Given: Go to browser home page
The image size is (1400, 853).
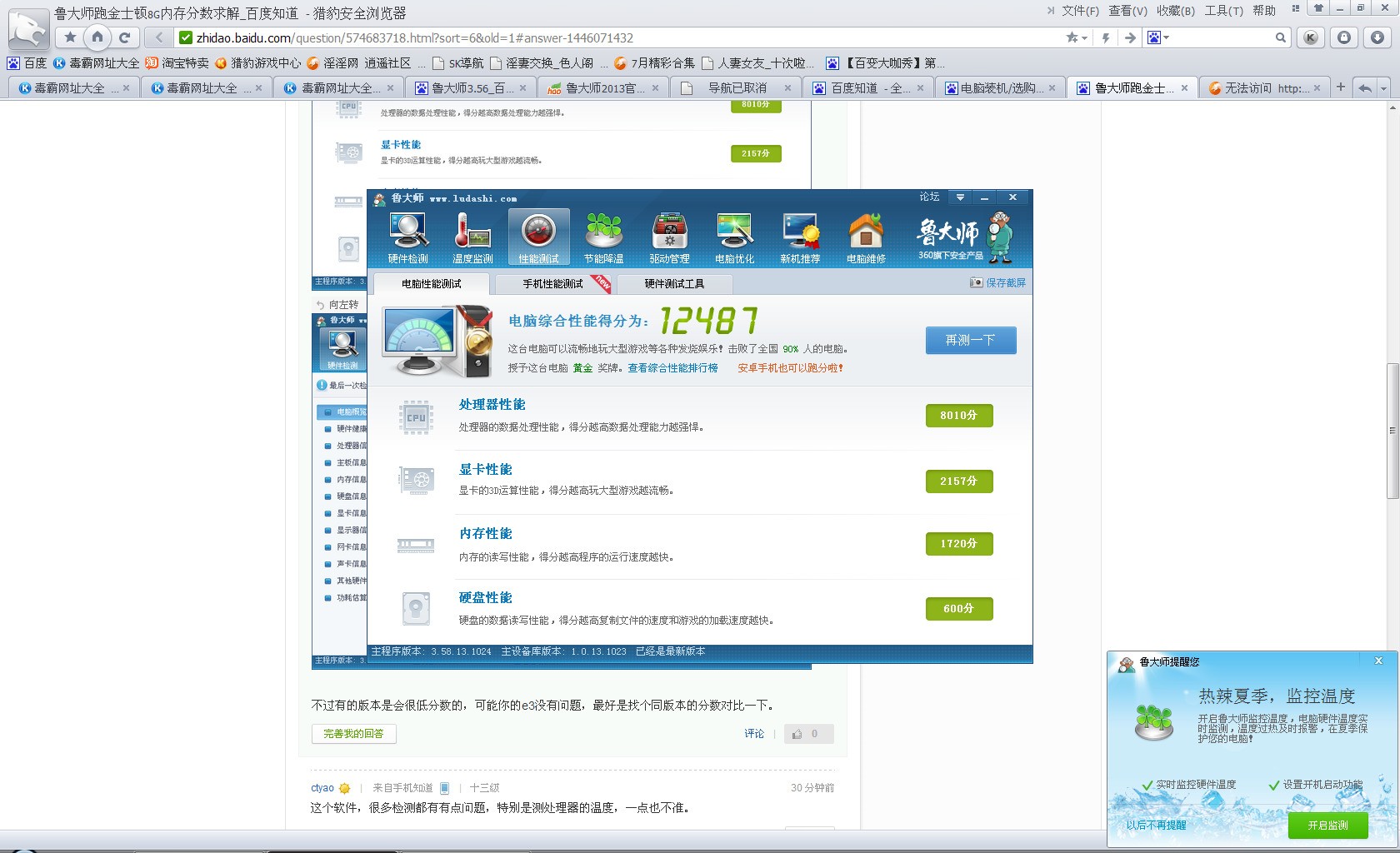Looking at the screenshot, I should pyautogui.click(x=97, y=37).
